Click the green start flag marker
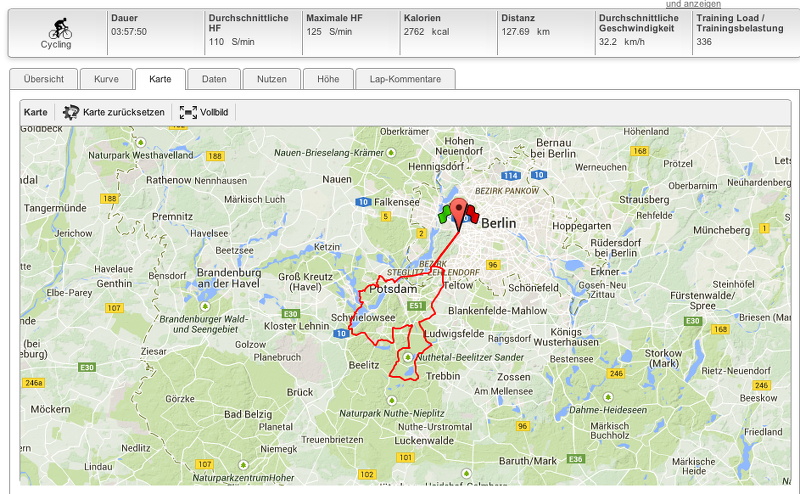Screen dimensions: 800x494 click(x=444, y=214)
